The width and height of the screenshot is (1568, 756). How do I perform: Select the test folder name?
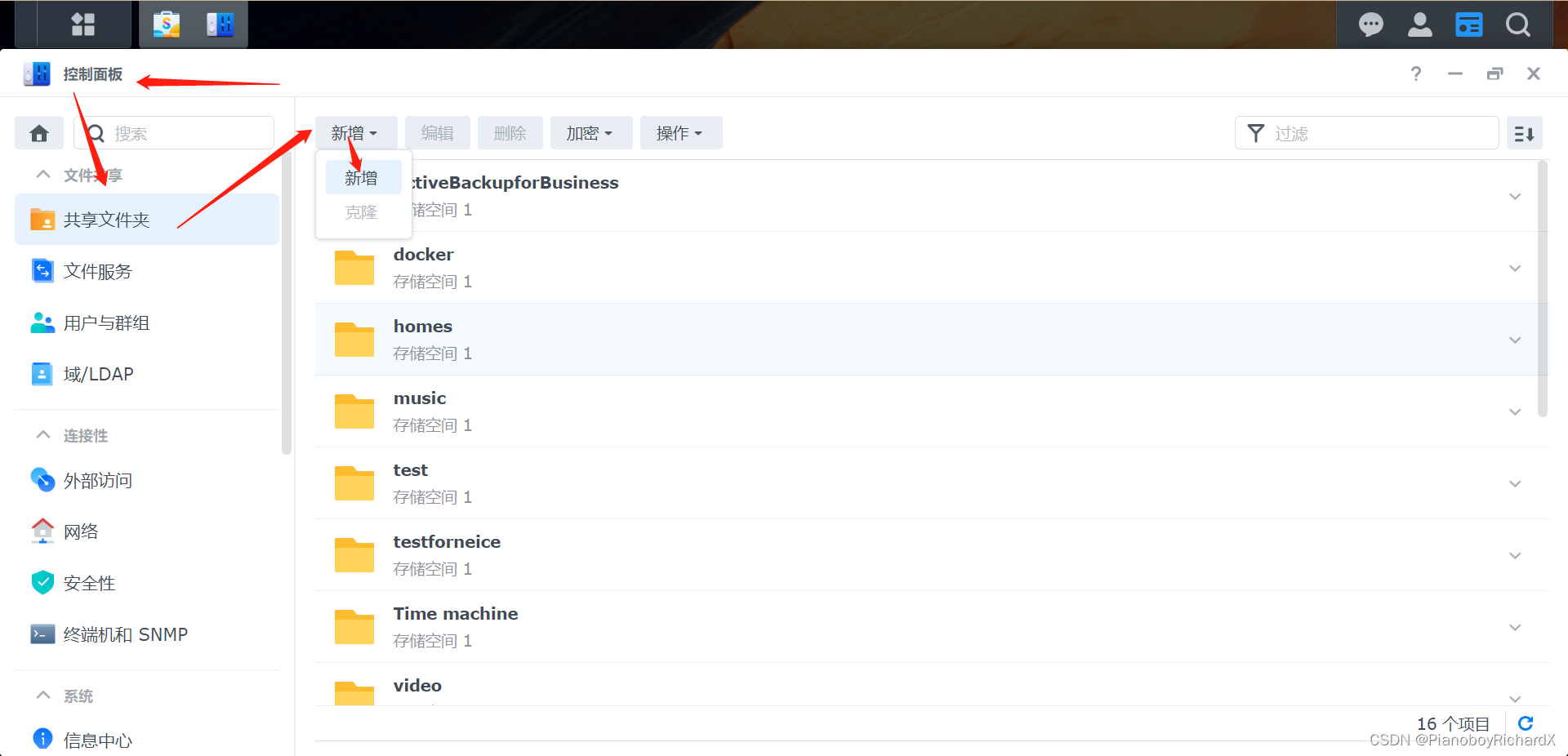point(410,470)
